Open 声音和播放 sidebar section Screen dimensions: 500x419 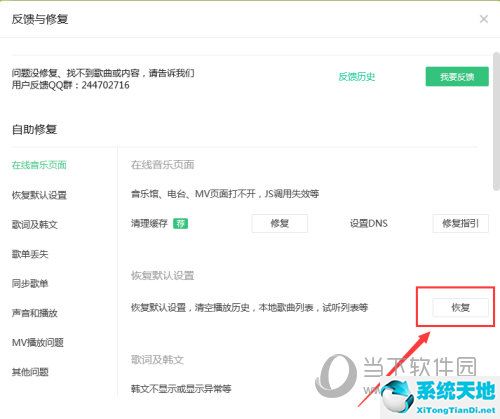tap(35, 313)
